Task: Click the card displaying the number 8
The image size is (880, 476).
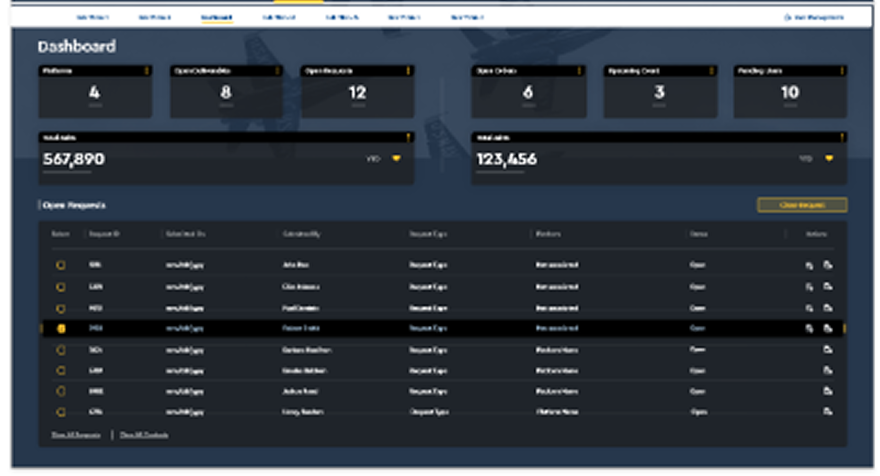Action: [x=226, y=92]
